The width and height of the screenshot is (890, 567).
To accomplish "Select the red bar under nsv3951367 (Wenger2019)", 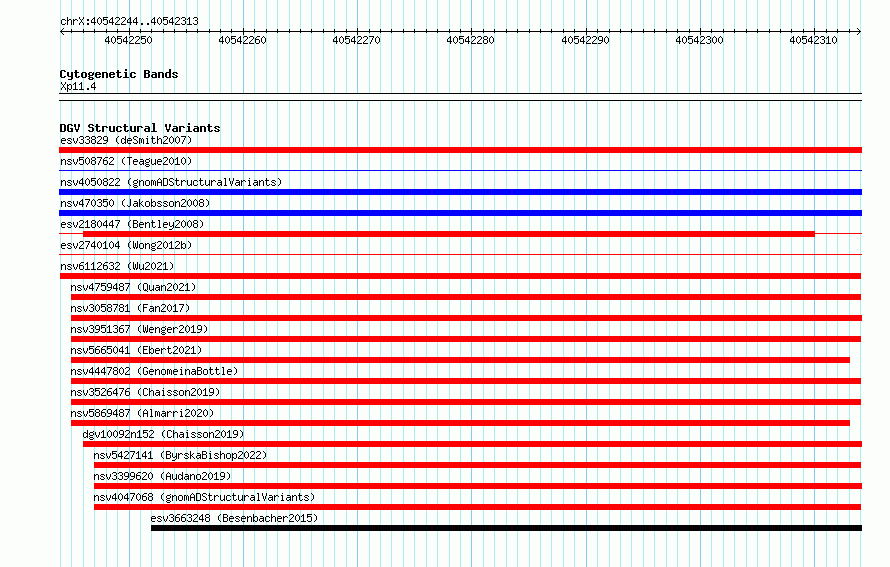I will (466, 339).
